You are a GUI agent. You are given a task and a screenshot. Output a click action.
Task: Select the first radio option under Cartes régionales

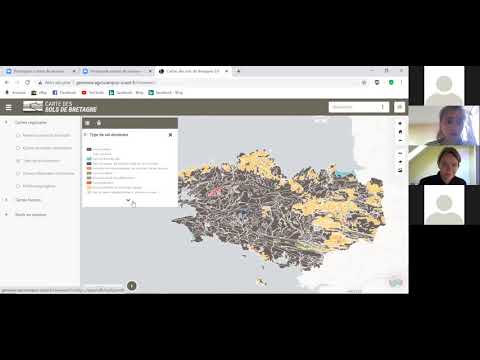pos(18,135)
